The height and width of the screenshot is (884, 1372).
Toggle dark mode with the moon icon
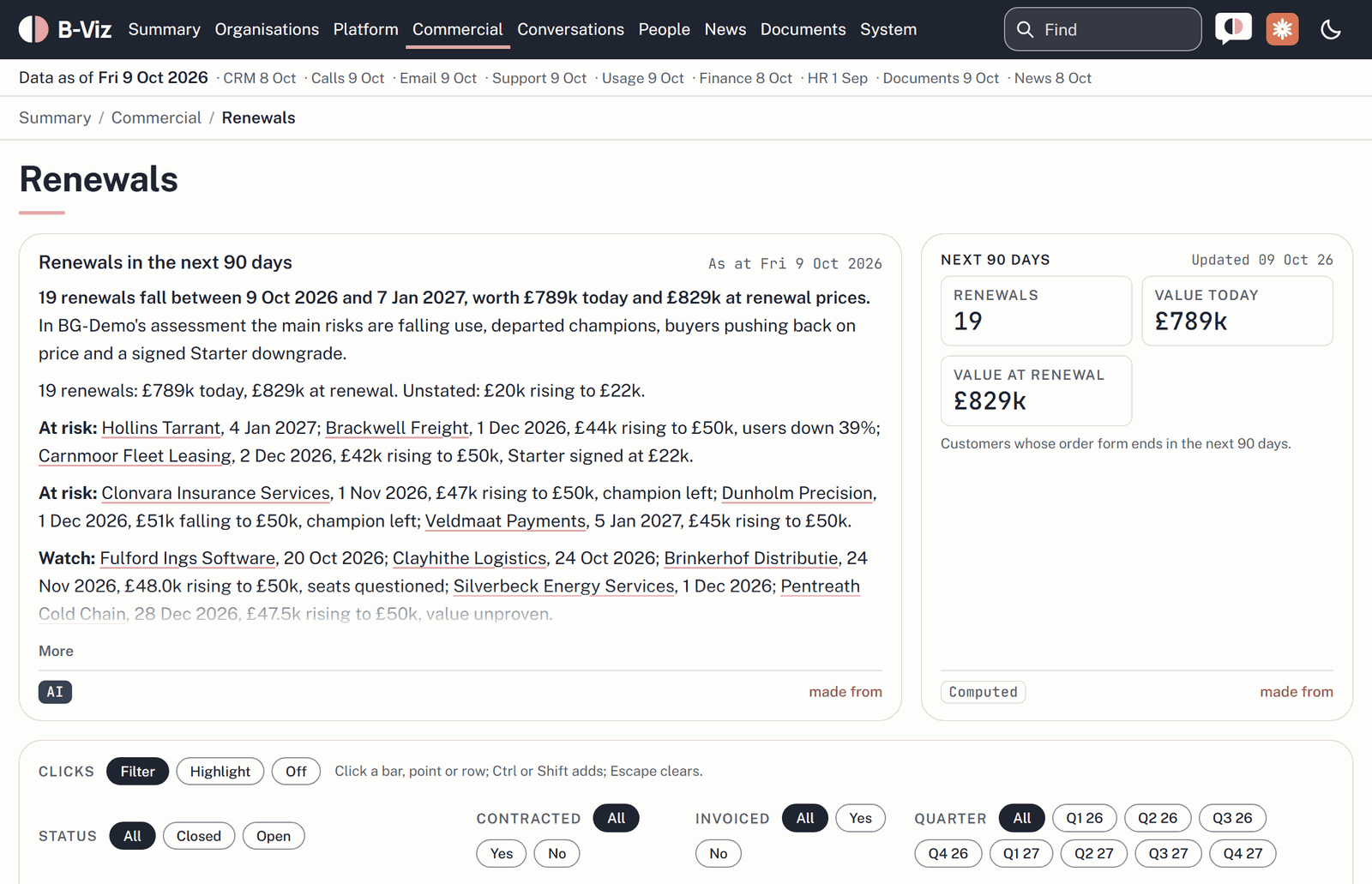[1331, 29]
